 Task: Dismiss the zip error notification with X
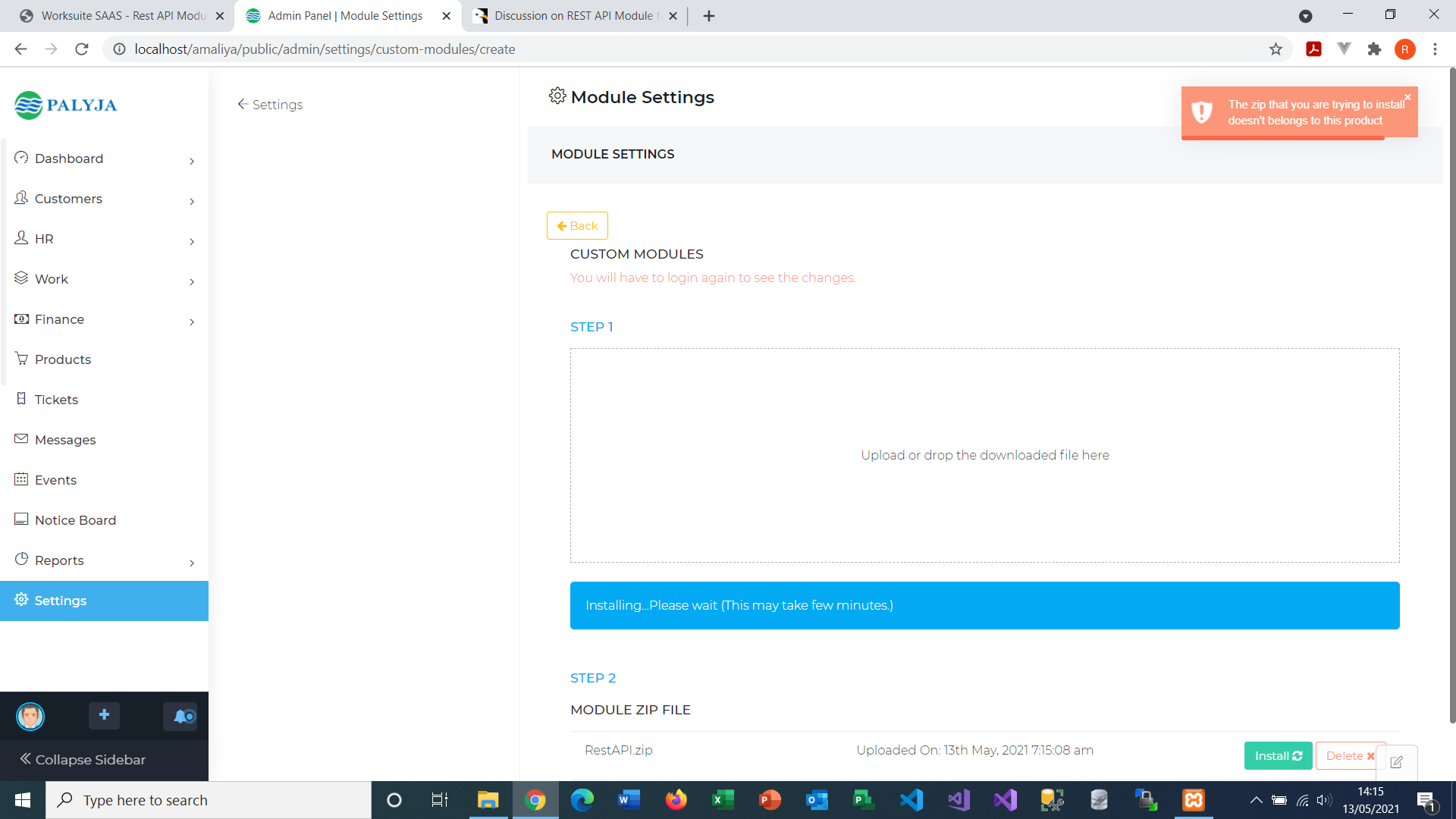[1407, 97]
